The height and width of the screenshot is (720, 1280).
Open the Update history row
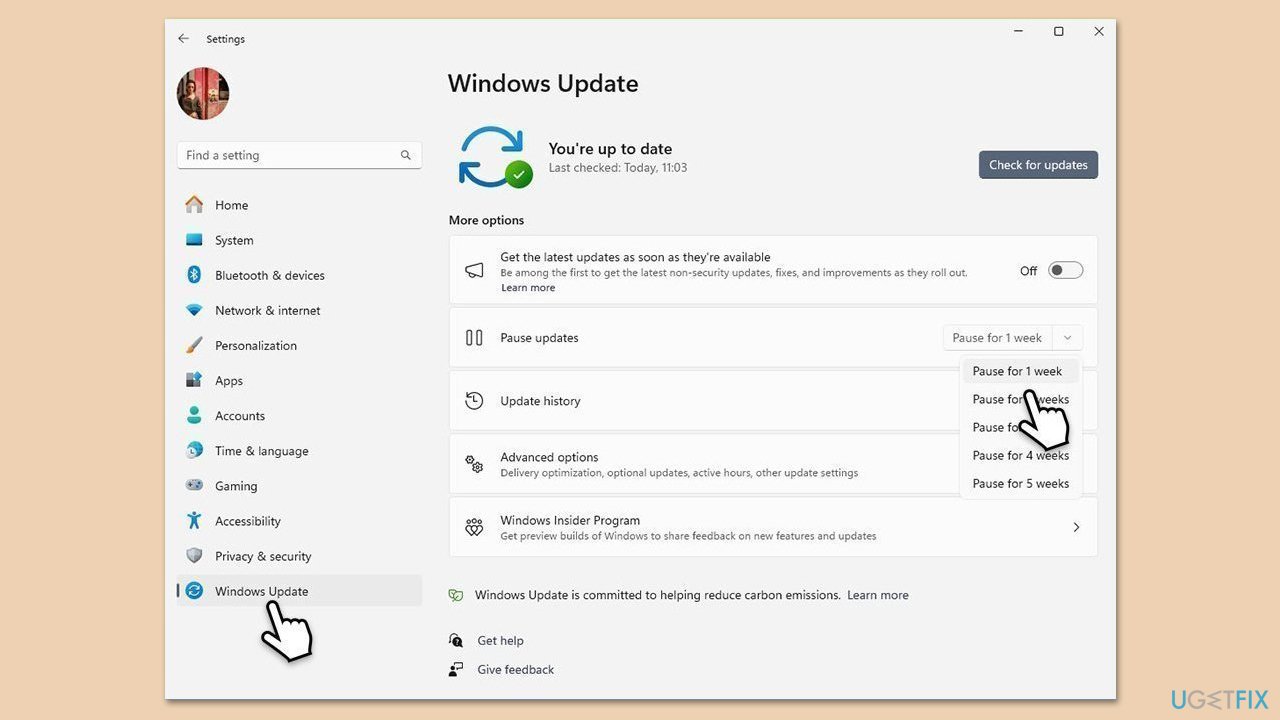click(773, 401)
